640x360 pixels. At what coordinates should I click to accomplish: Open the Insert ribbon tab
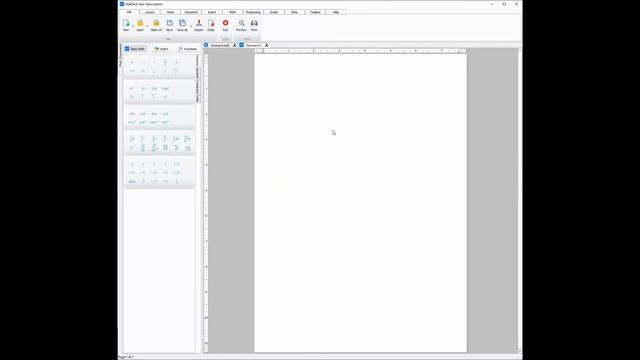click(x=212, y=12)
